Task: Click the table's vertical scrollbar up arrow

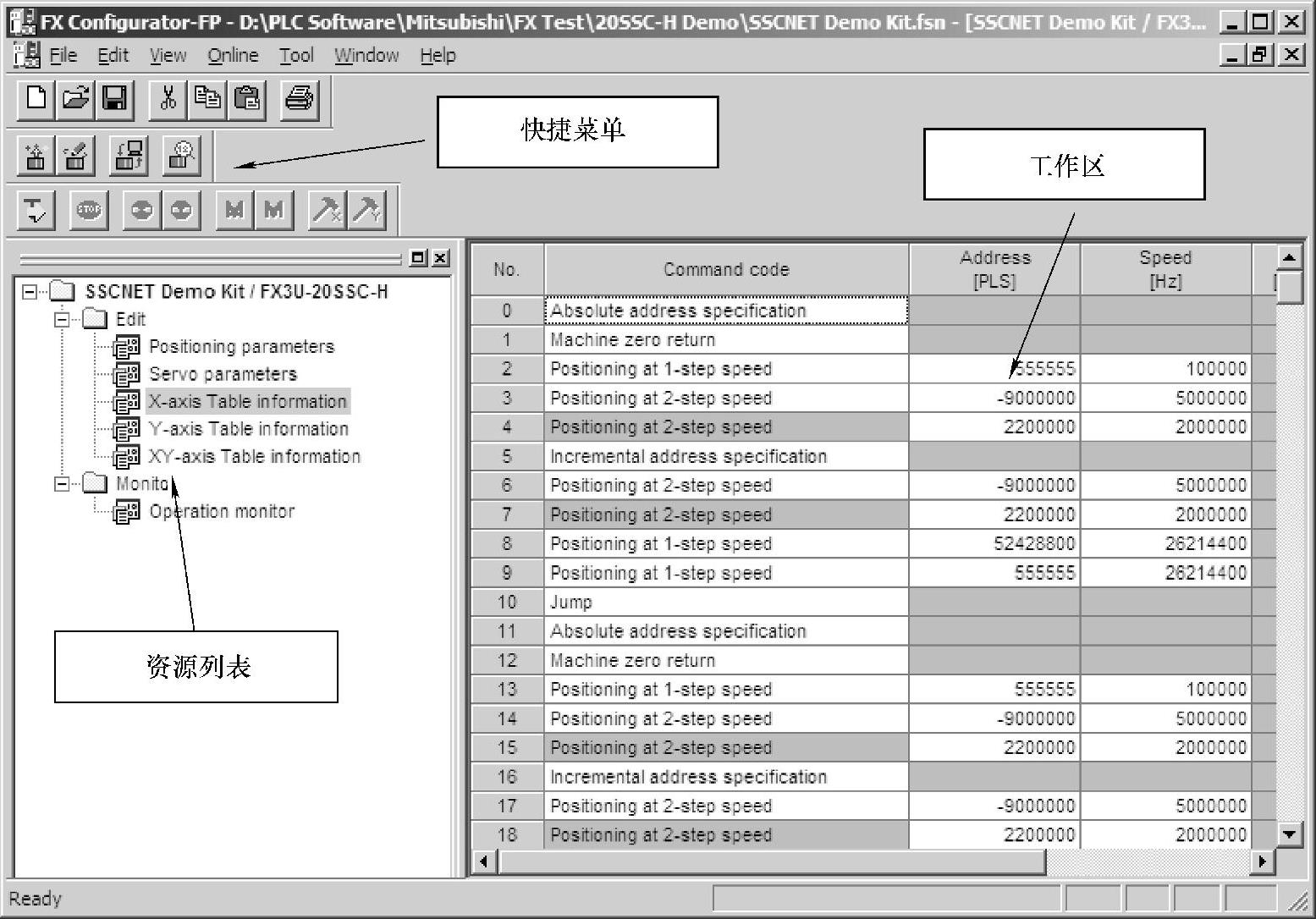Action: (1289, 257)
